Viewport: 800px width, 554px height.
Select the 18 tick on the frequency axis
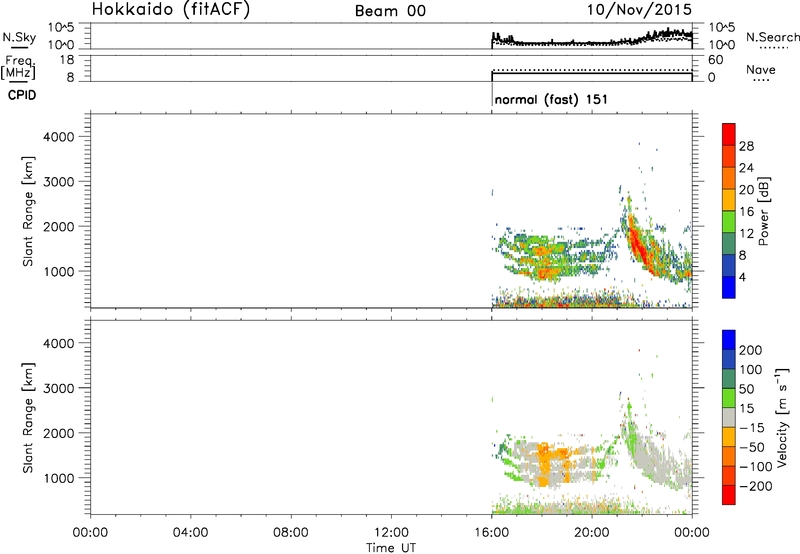tap(67, 59)
